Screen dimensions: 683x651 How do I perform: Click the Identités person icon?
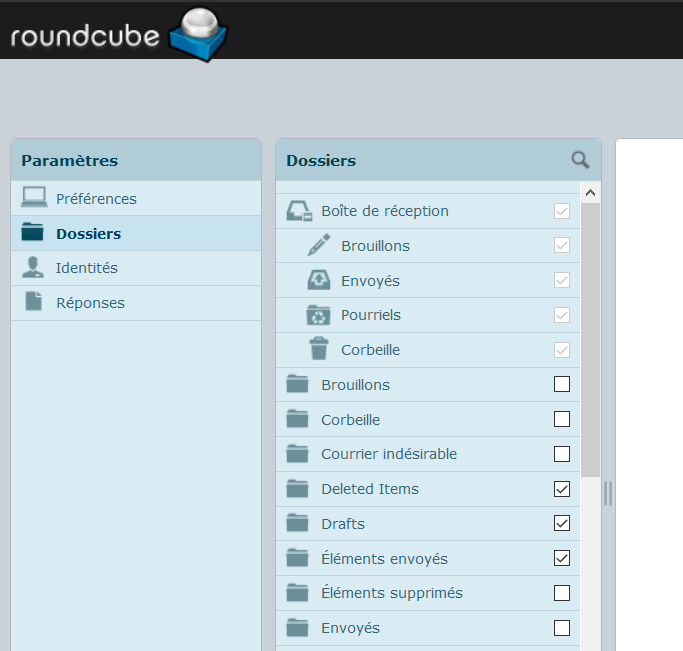34,268
